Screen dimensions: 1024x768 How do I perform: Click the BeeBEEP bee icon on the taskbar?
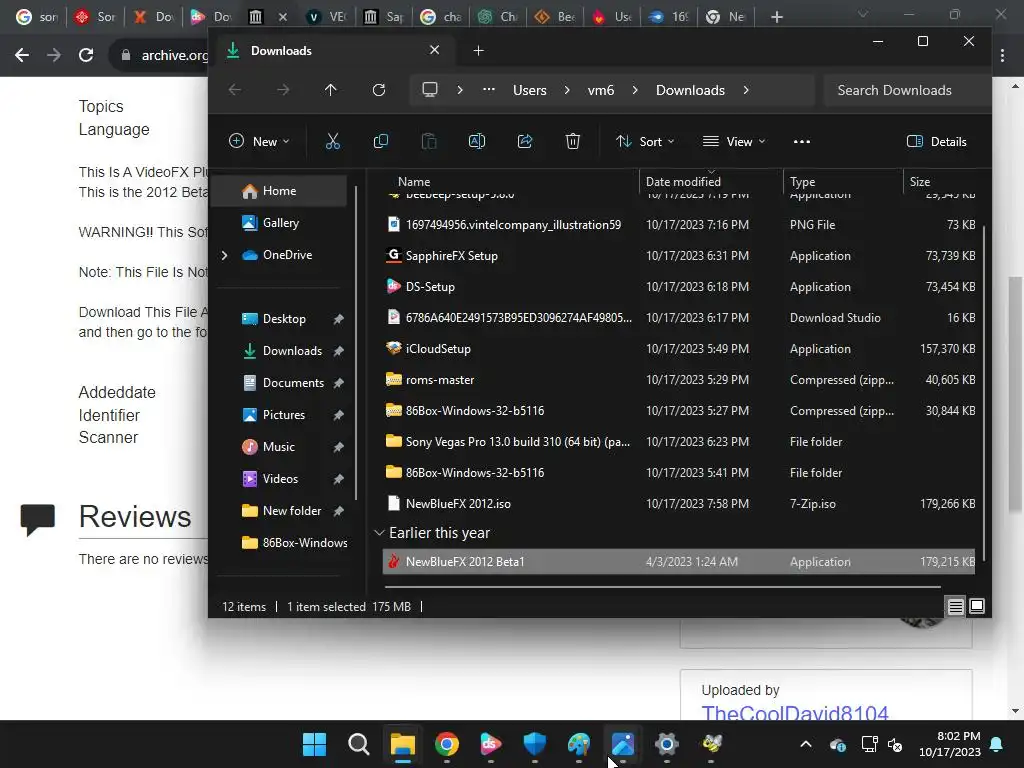[x=711, y=744]
